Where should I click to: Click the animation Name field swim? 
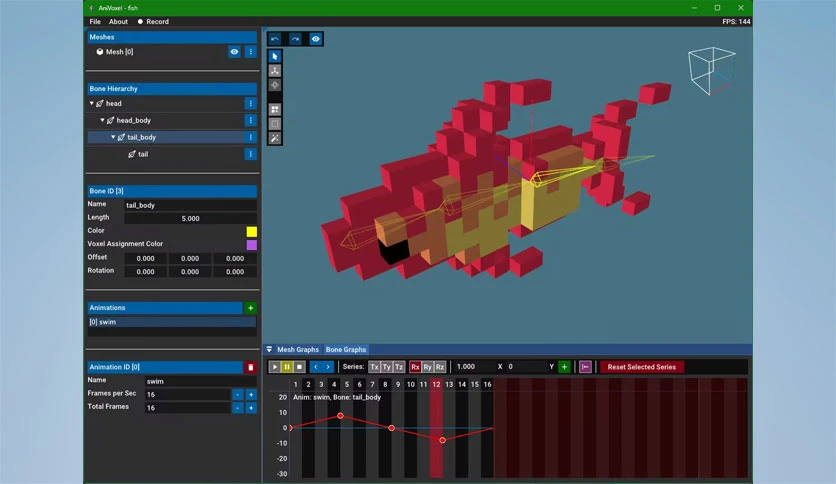201,382
